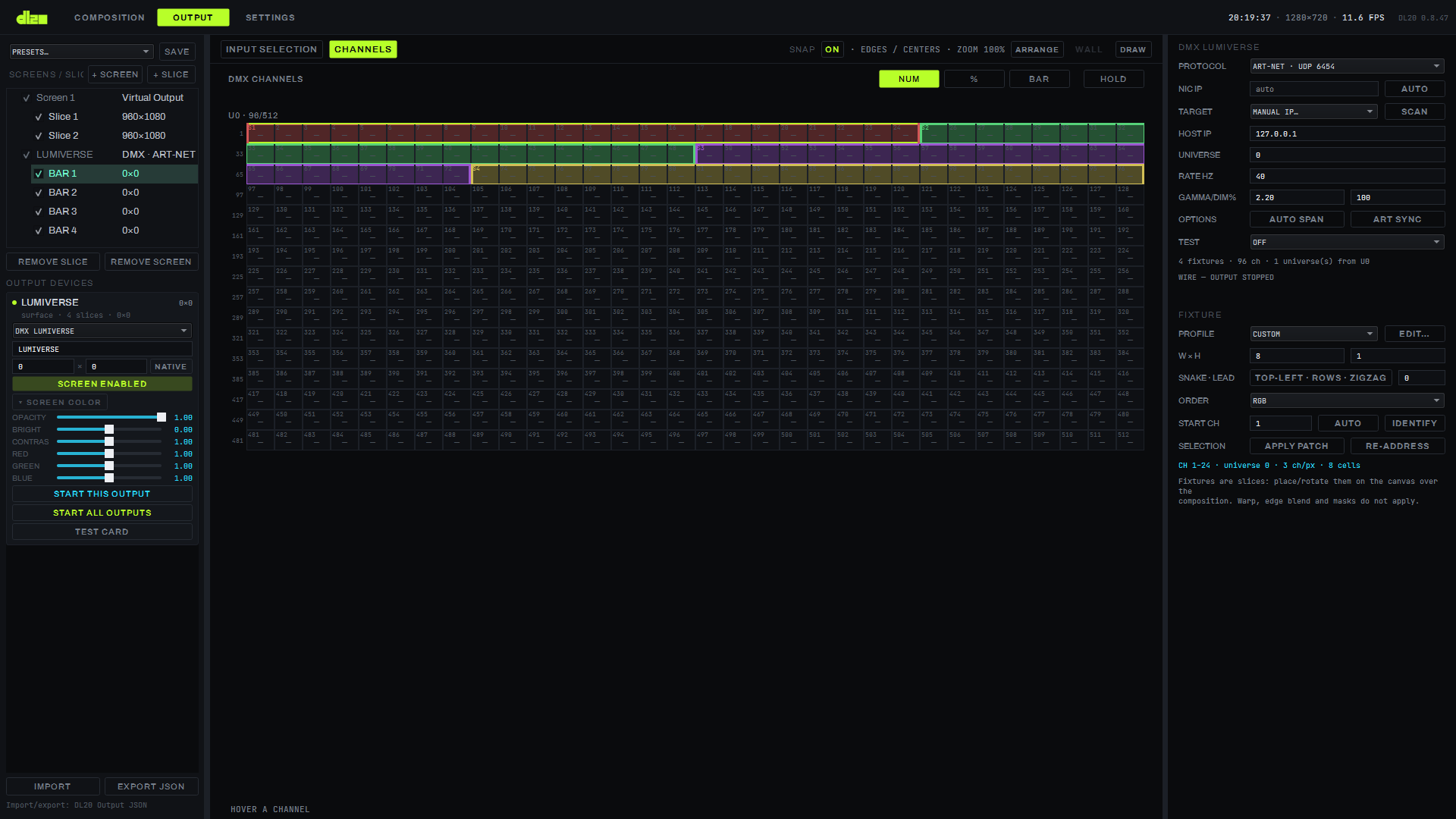Switch channel display to BAR mode

point(1039,79)
